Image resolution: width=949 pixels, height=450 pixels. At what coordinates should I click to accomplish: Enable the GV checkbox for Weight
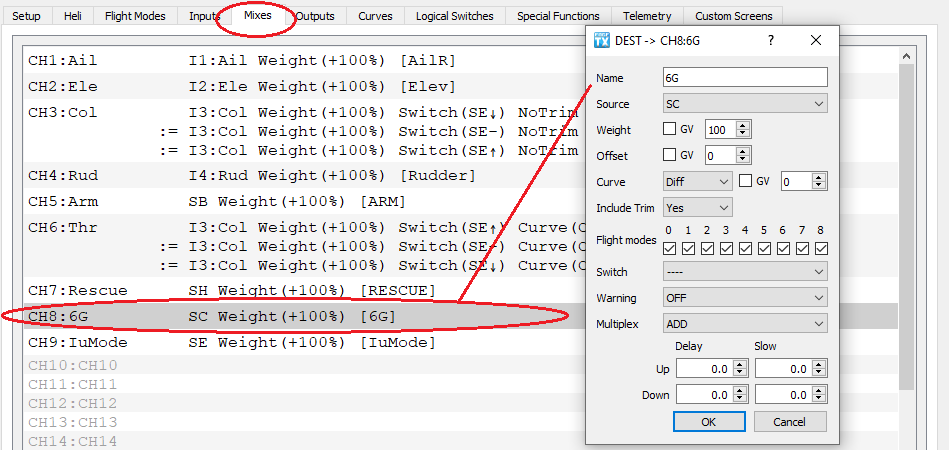[x=670, y=129]
